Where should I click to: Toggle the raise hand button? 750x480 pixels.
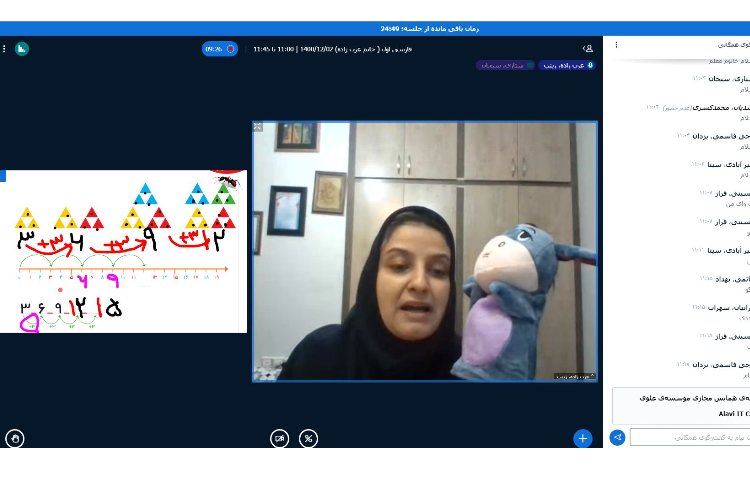point(15,438)
